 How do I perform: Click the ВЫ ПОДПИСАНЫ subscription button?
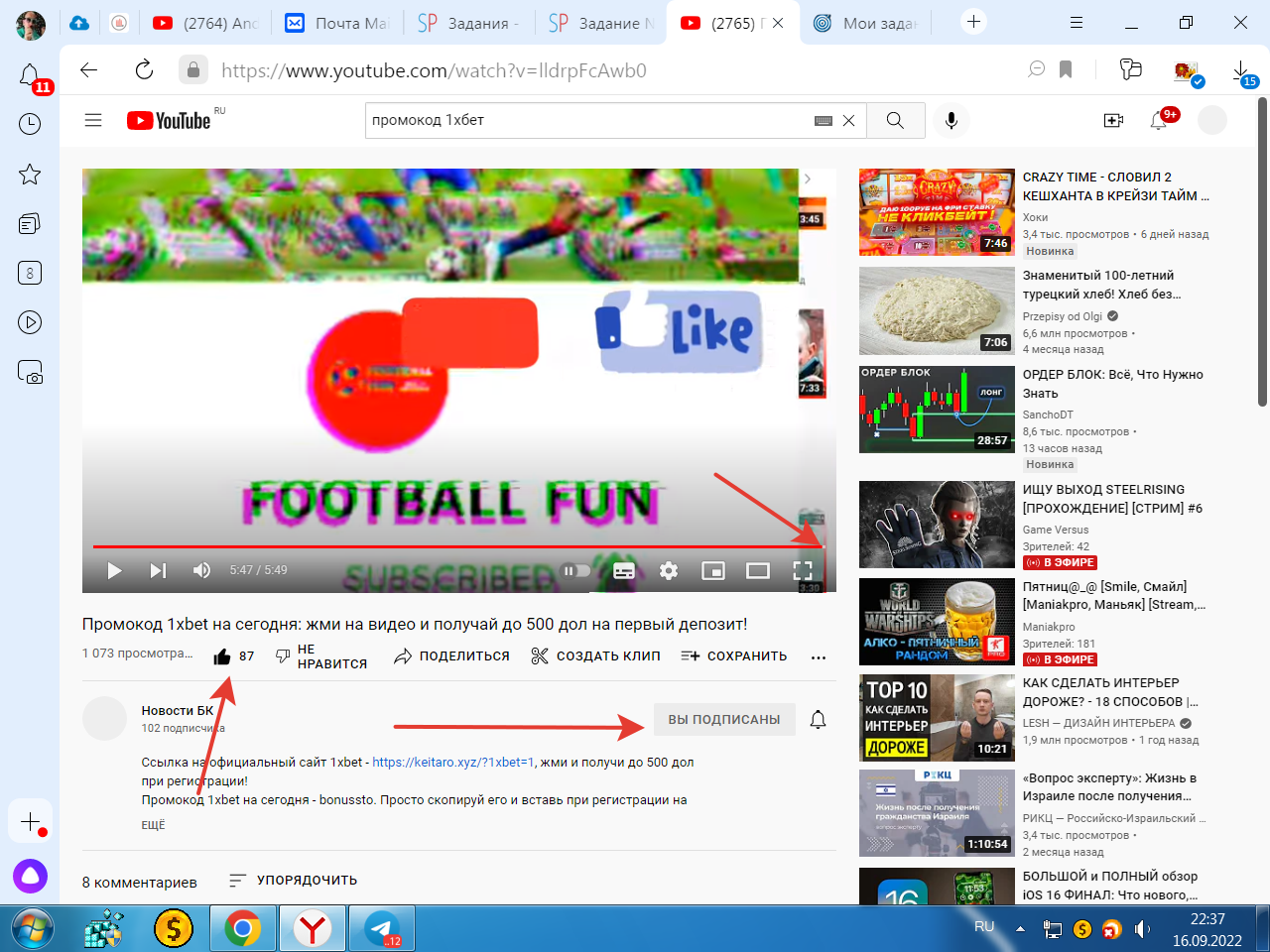(724, 719)
